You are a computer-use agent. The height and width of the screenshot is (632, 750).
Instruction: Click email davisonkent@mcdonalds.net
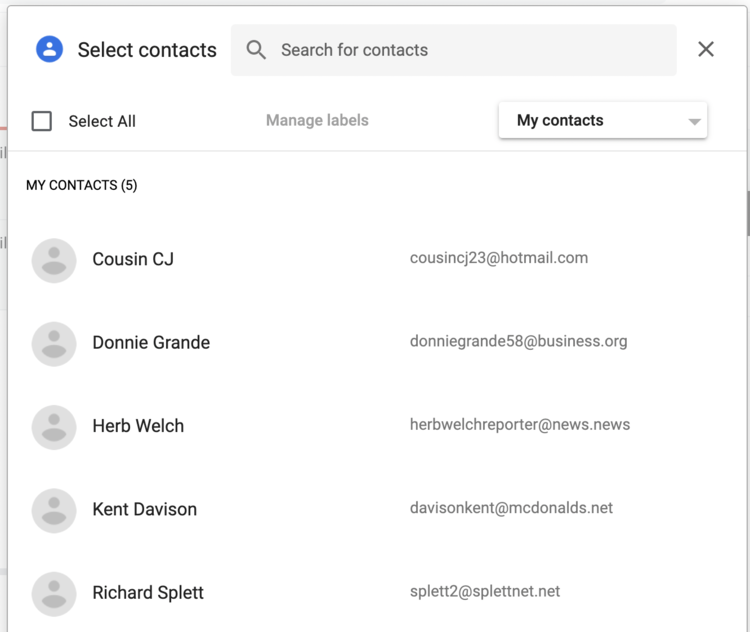click(511, 508)
